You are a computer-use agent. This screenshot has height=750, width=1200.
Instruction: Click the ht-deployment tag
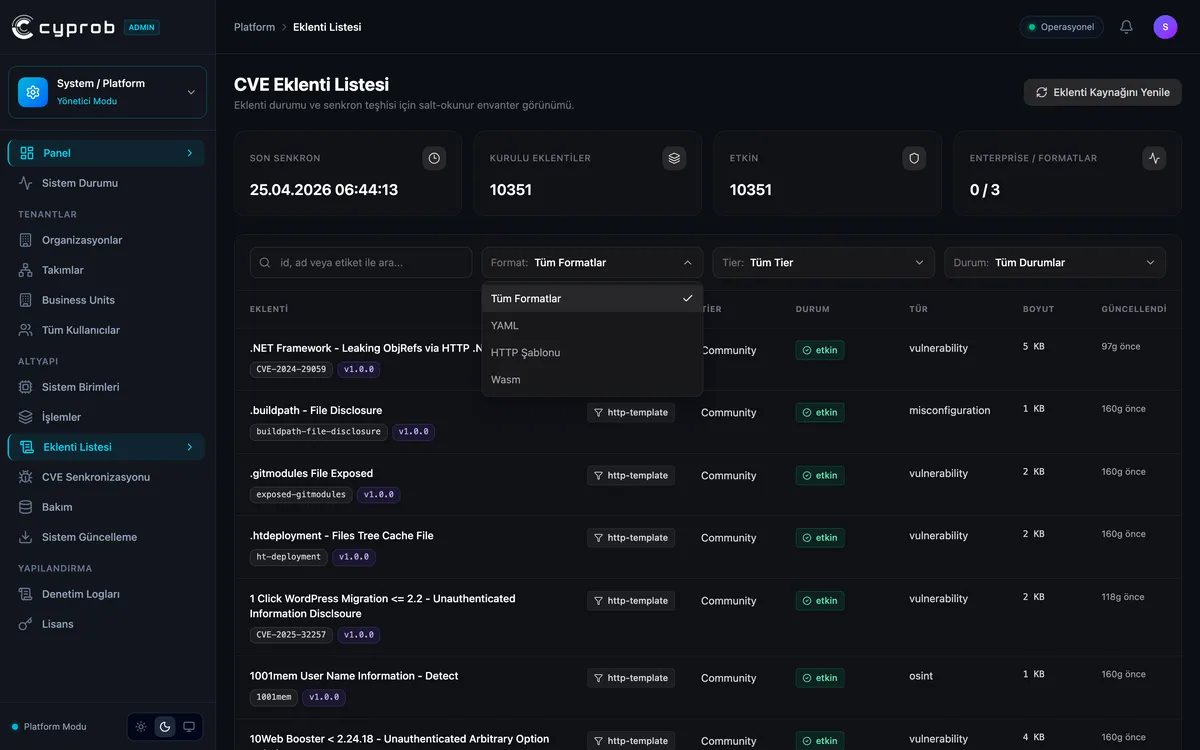coord(289,557)
